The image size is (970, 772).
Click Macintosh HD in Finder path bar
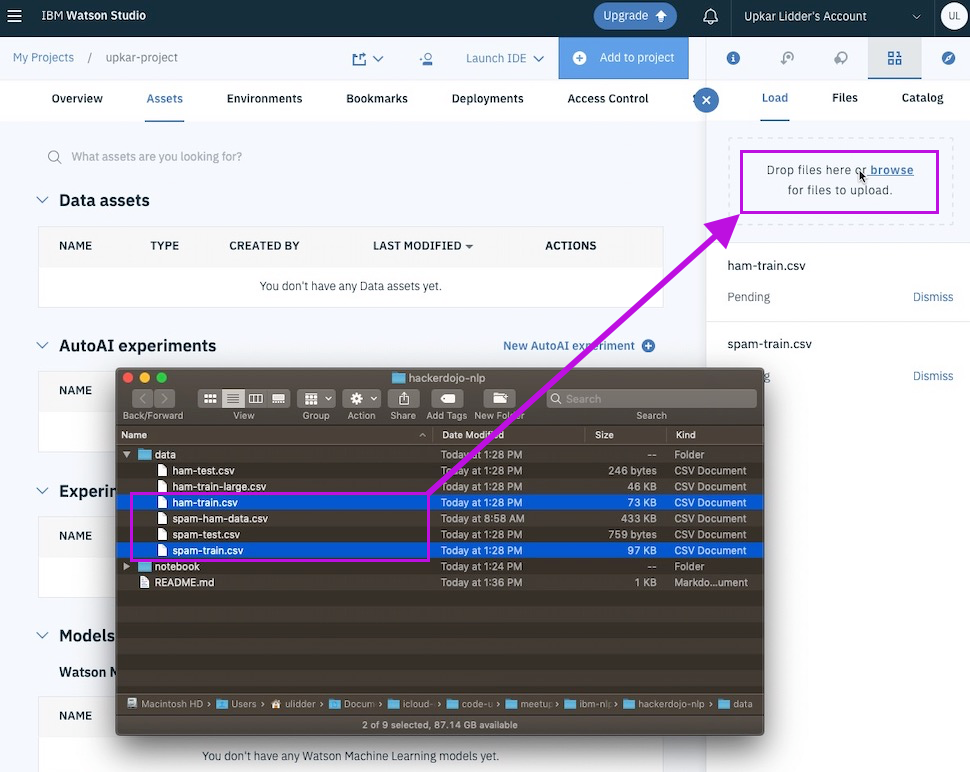(165, 704)
